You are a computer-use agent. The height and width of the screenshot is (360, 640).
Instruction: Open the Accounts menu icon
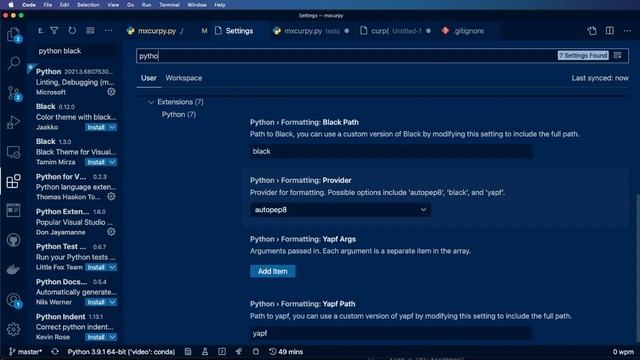pos(13,300)
